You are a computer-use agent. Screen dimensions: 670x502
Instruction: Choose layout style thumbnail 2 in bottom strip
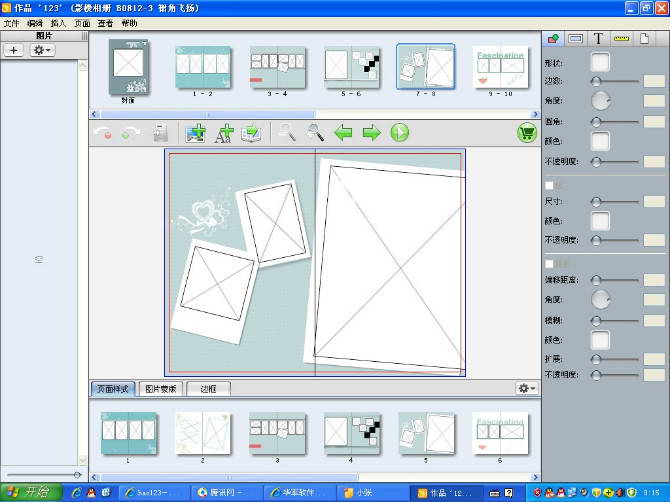(203, 433)
